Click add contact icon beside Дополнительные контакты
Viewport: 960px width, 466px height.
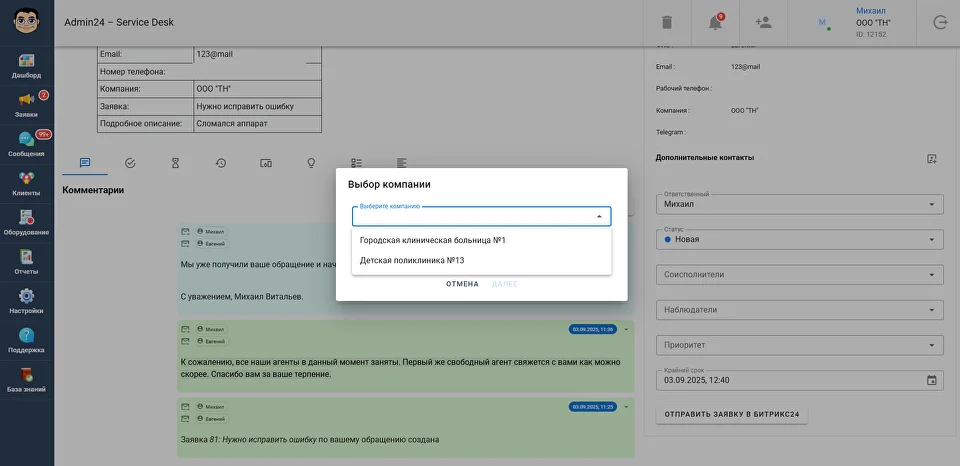[x=932, y=158]
